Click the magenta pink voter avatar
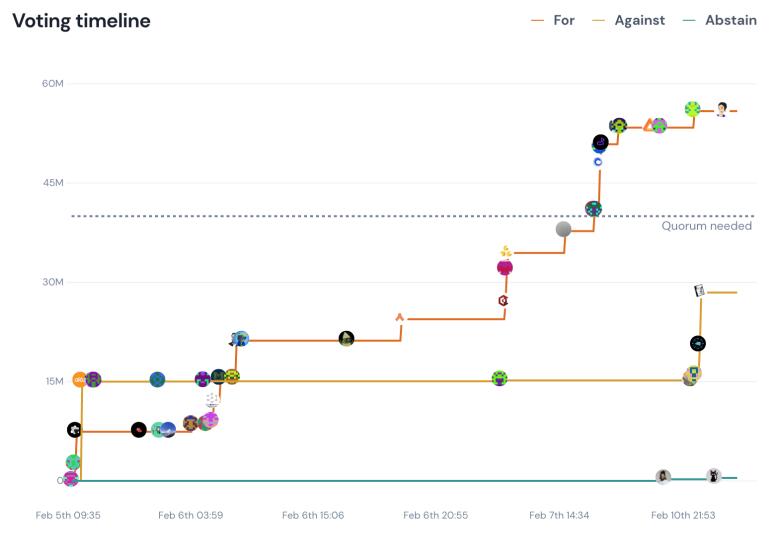The image size is (778, 539). point(505,267)
